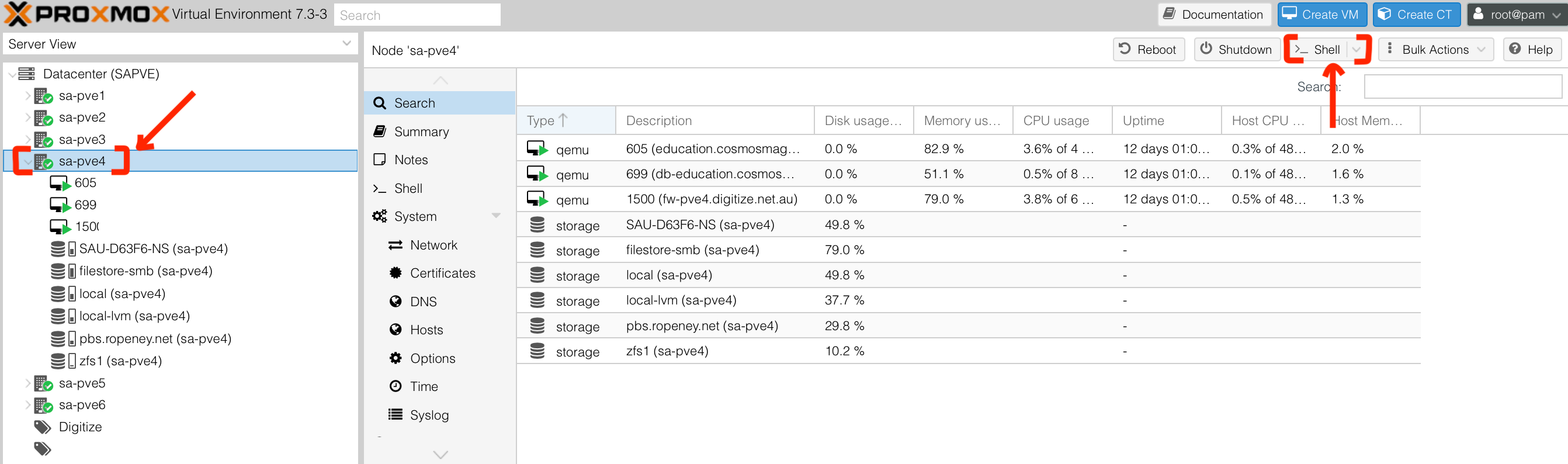Click the Time clock icon
This screenshot has width=1568, height=464.
[x=395, y=386]
